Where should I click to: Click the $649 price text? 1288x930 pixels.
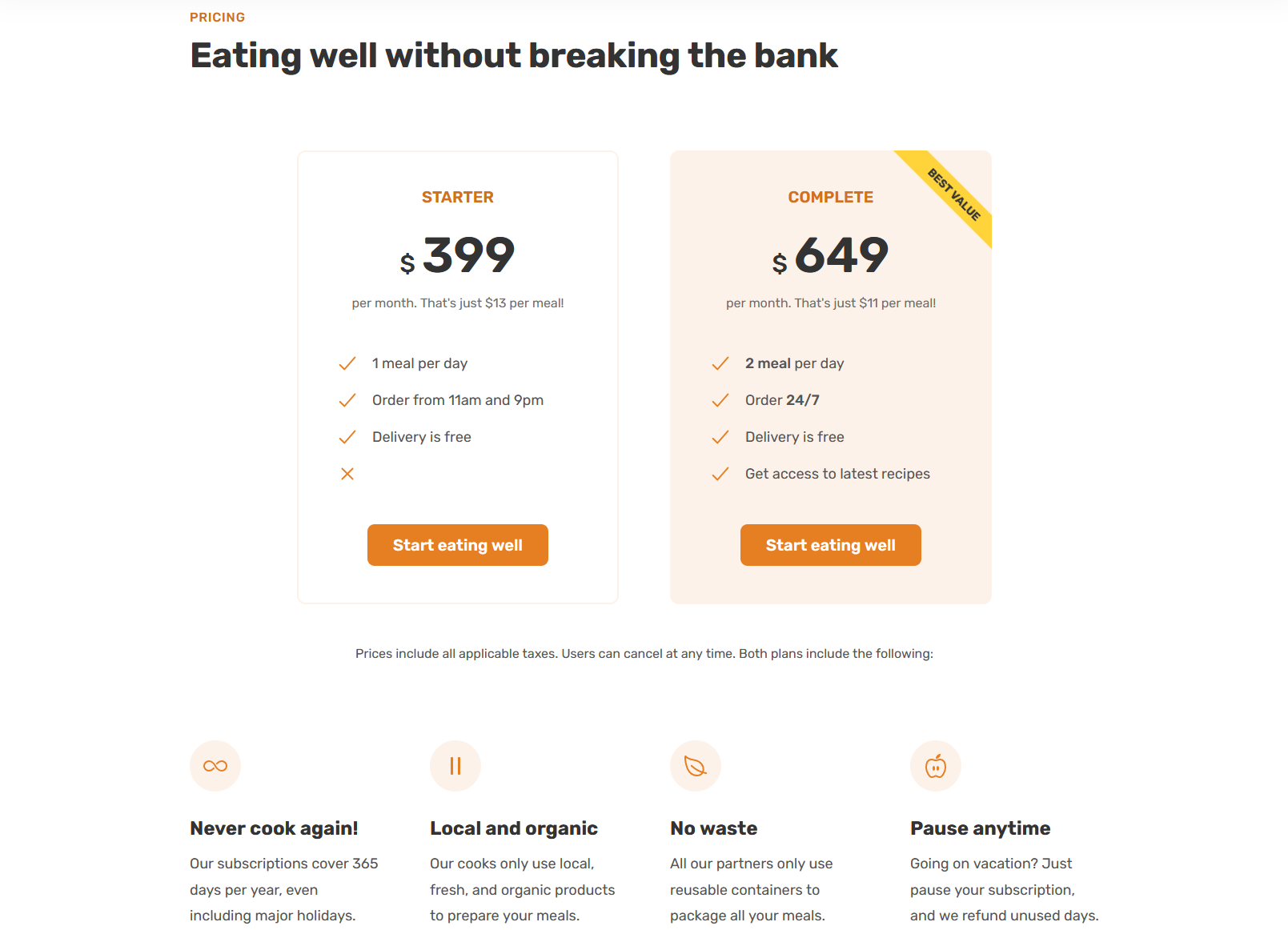point(830,255)
